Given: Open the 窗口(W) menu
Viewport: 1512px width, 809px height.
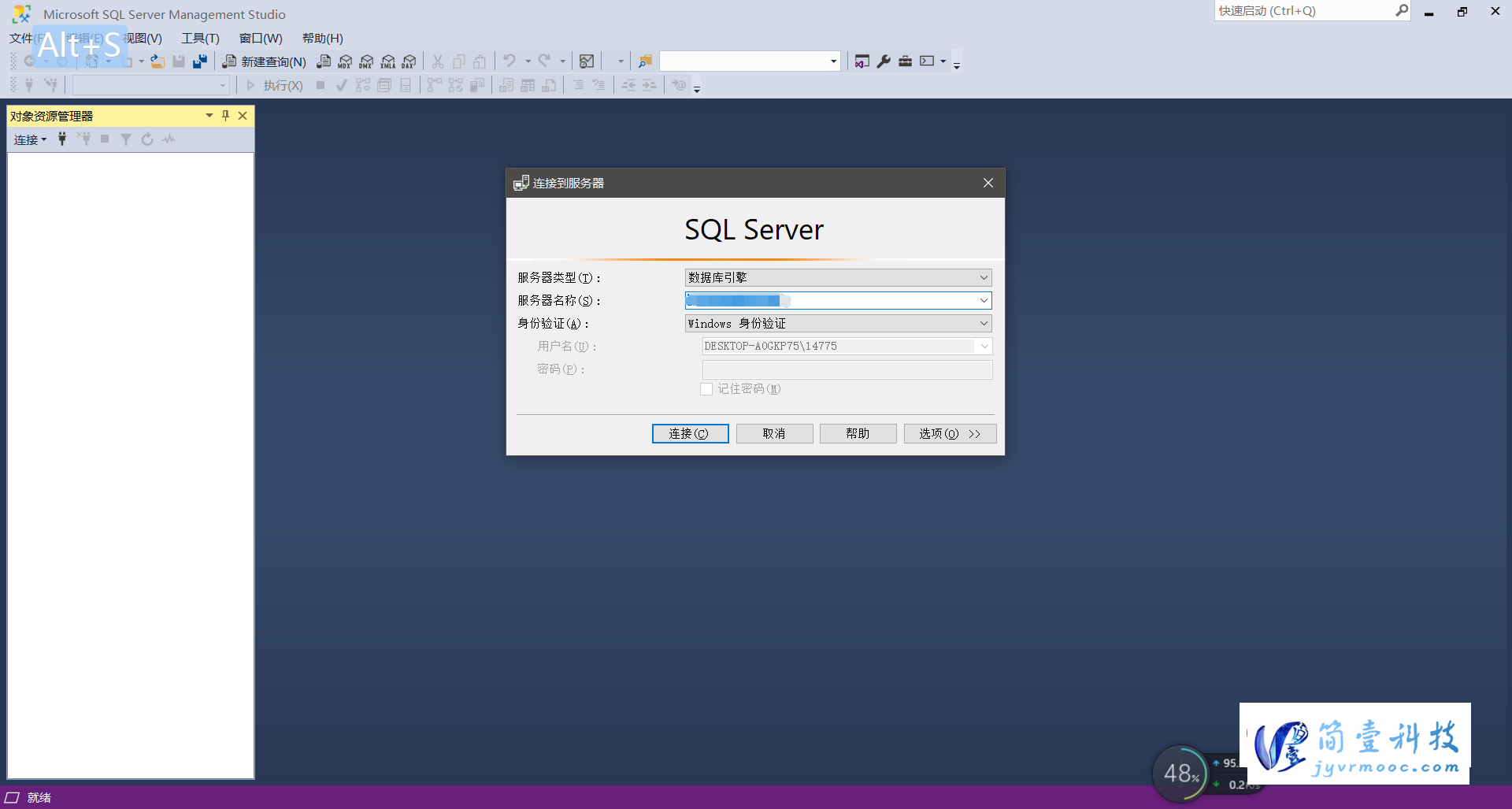Looking at the screenshot, I should (x=261, y=38).
